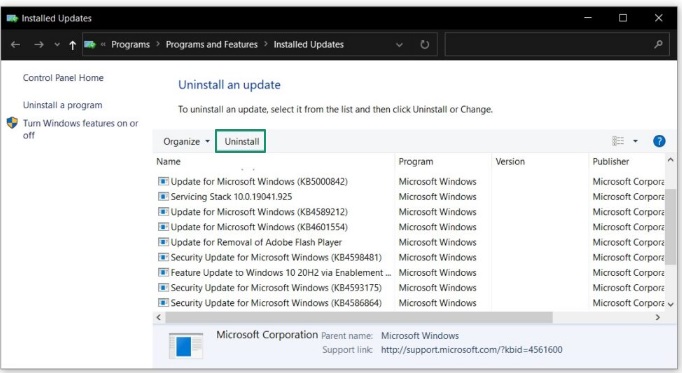Open the Organize dropdown menu
The height and width of the screenshot is (373, 682).
coord(186,141)
